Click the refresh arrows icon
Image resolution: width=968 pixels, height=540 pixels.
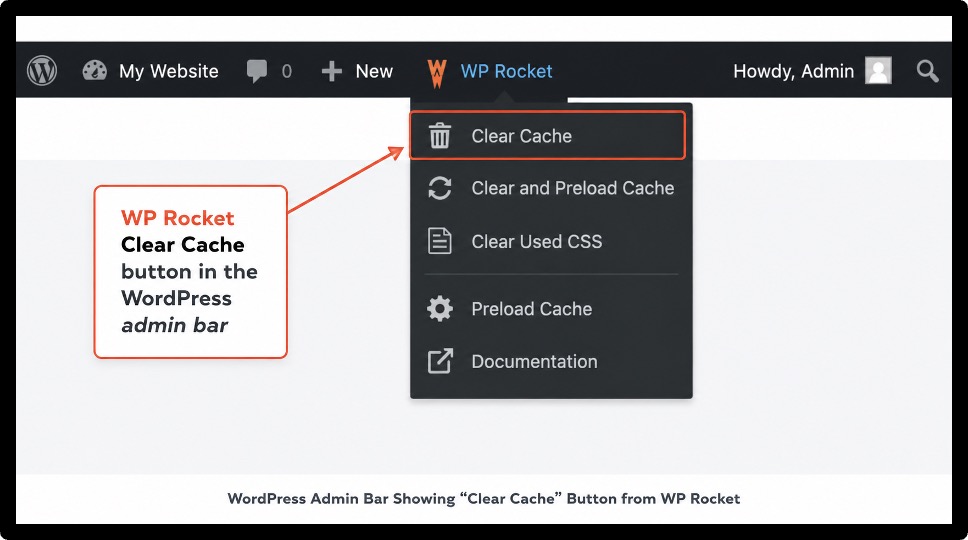[x=440, y=188]
